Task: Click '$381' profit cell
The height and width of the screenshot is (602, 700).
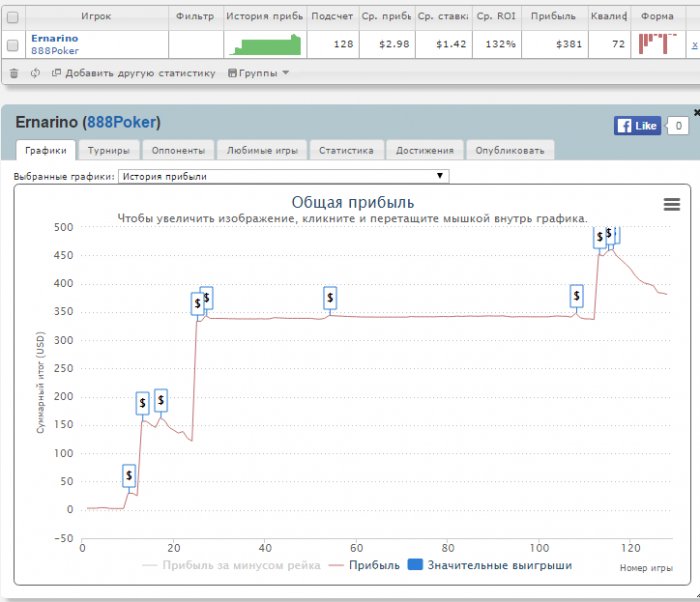Action: (x=569, y=44)
